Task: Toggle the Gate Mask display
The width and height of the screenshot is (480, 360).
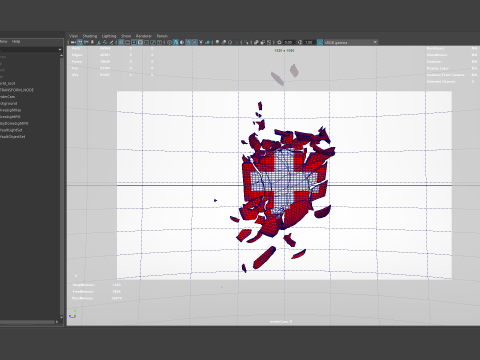Action: click(x=140, y=42)
